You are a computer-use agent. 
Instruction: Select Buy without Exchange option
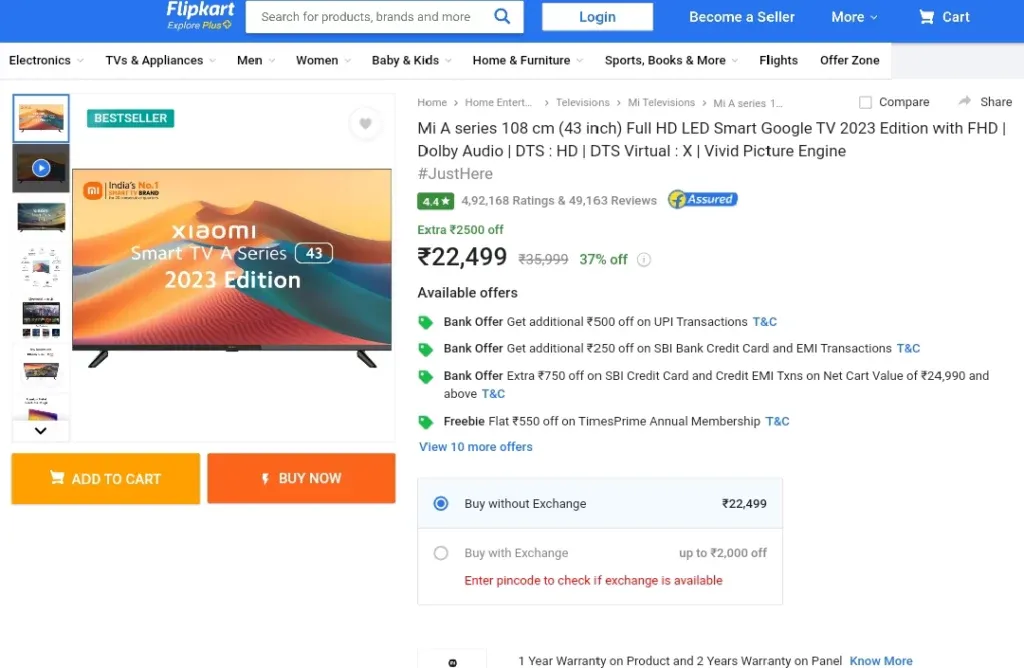click(441, 503)
